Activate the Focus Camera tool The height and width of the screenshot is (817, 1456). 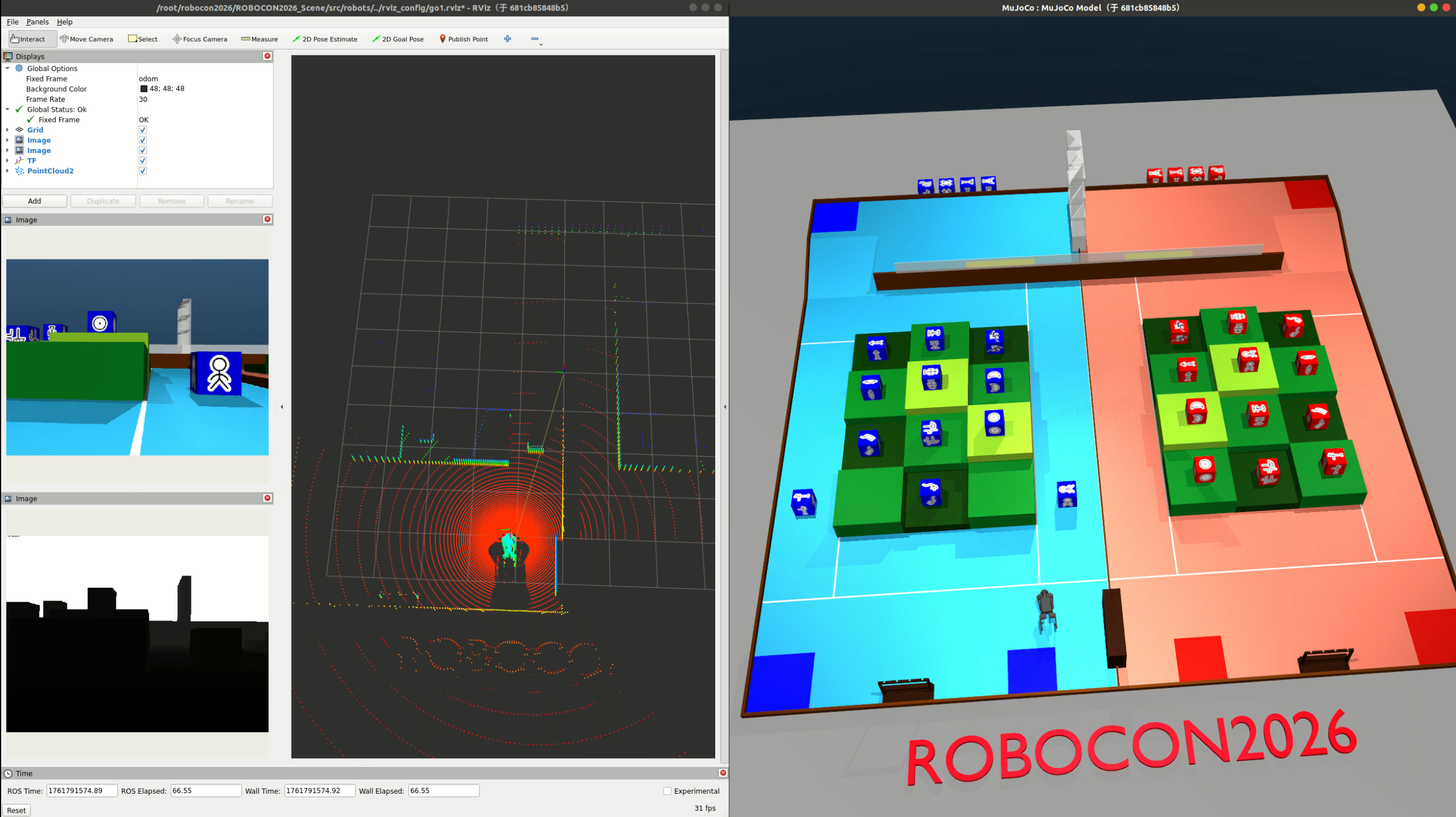click(200, 39)
